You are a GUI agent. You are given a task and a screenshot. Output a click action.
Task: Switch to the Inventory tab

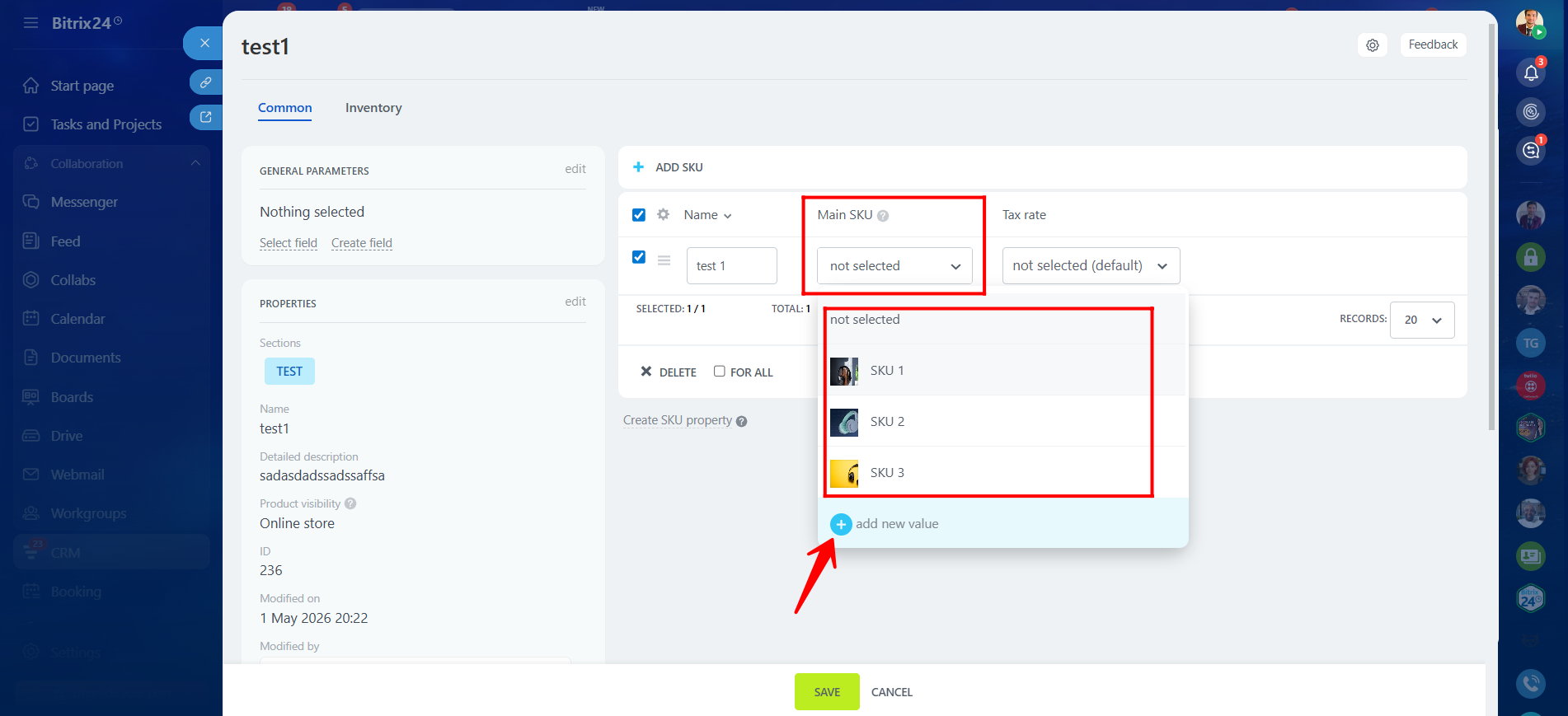click(x=373, y=108)
